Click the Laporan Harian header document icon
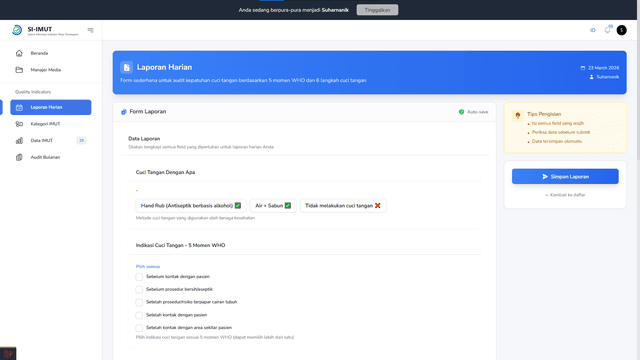 click(x=127, y=67)
